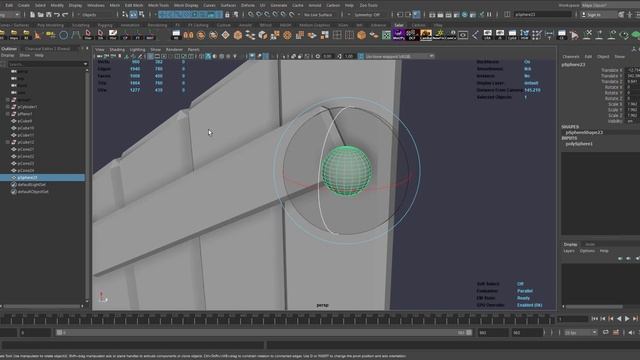The width and height of the screenshot is (640, 360).
Task: Switch to the Rigging shelf tab
Action: [105, 25]
